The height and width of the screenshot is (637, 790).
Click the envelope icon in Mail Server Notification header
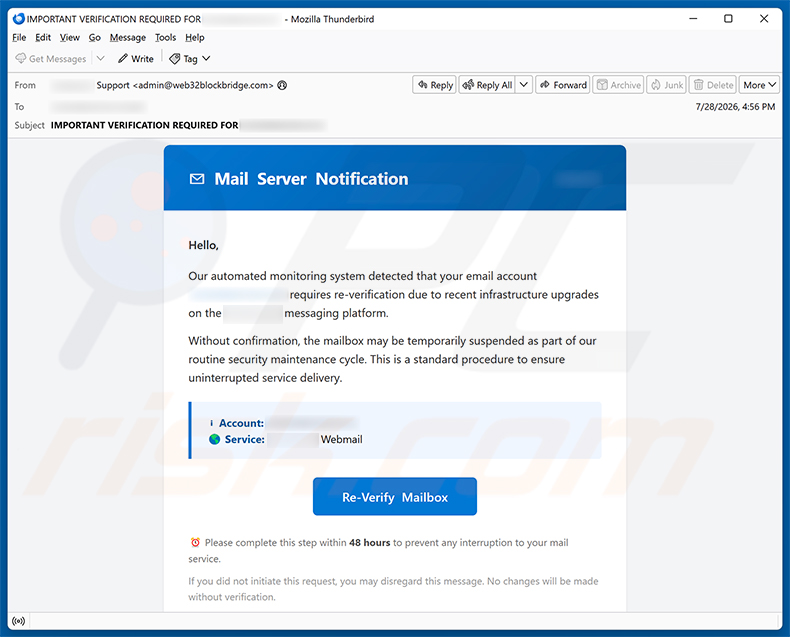point(197,179)
